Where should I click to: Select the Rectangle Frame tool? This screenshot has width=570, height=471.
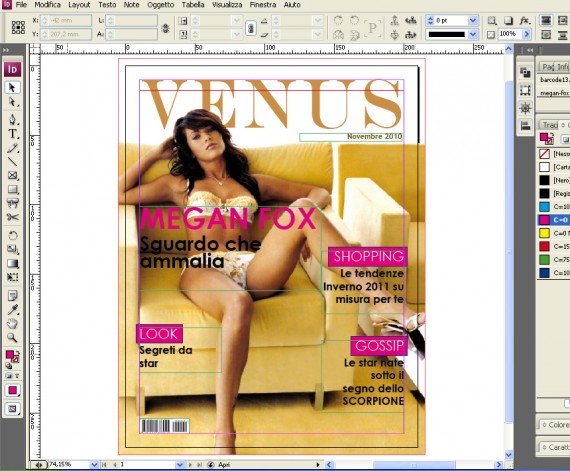coord(12,176)
